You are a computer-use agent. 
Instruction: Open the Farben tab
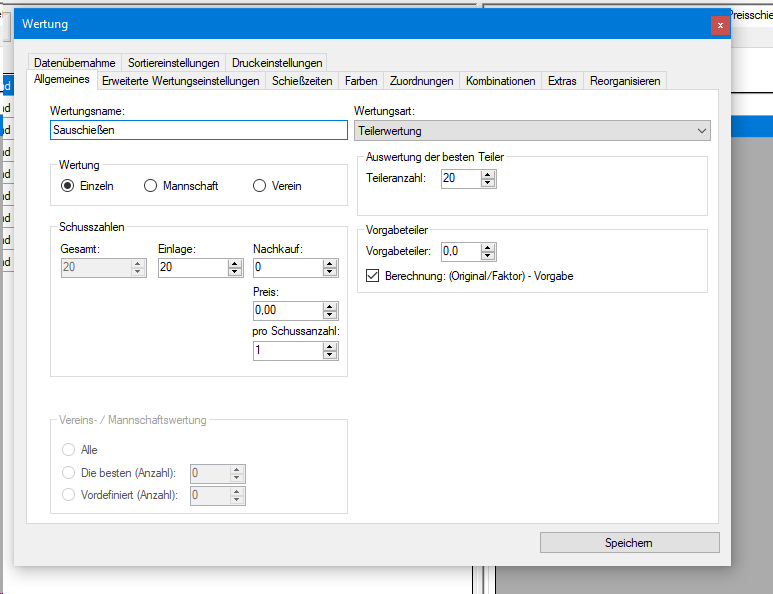click(x=361, y=81)
